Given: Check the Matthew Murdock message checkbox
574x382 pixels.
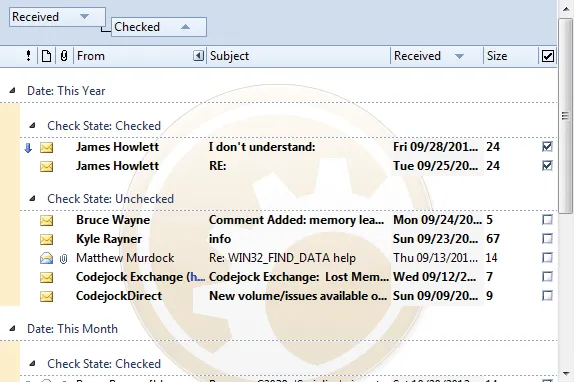Looking at the screenshot, I should pyautogui.click(x=547, y=258).
